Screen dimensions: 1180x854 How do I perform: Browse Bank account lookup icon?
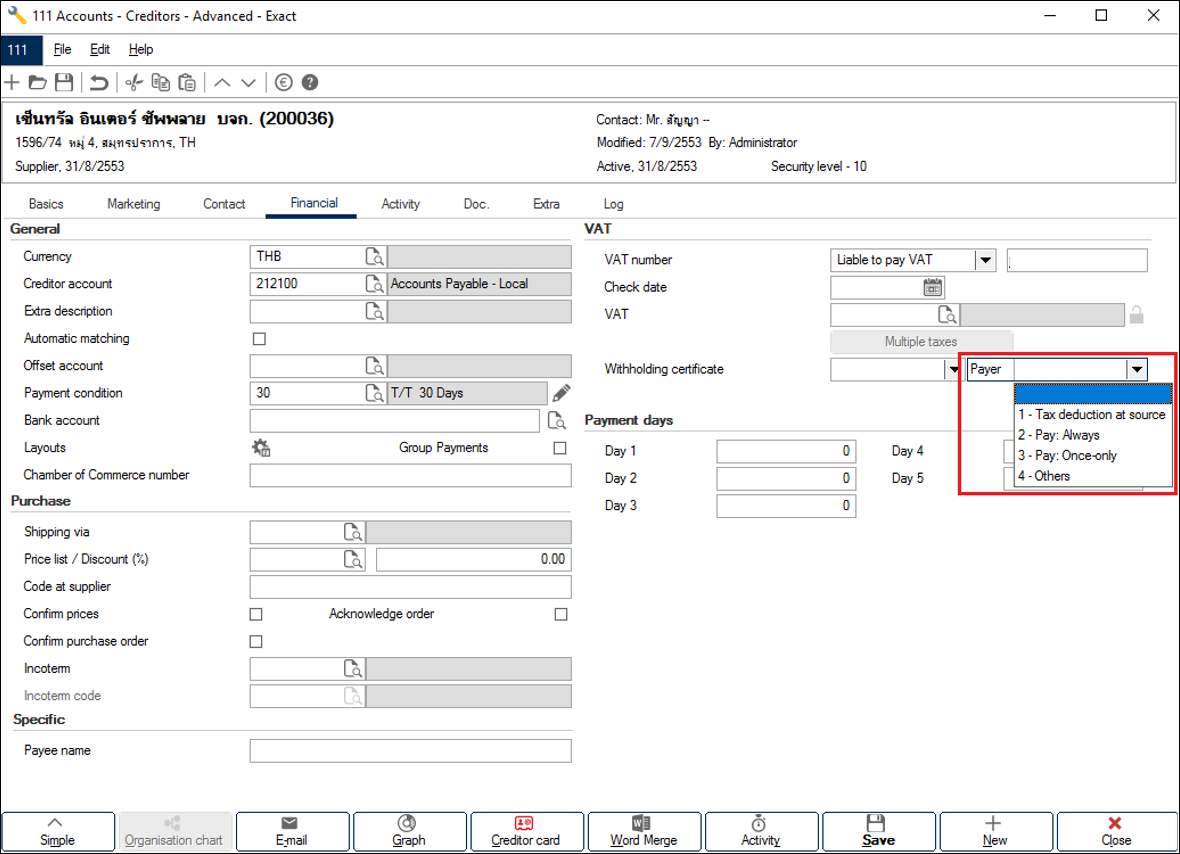click(x=557, y=420)
